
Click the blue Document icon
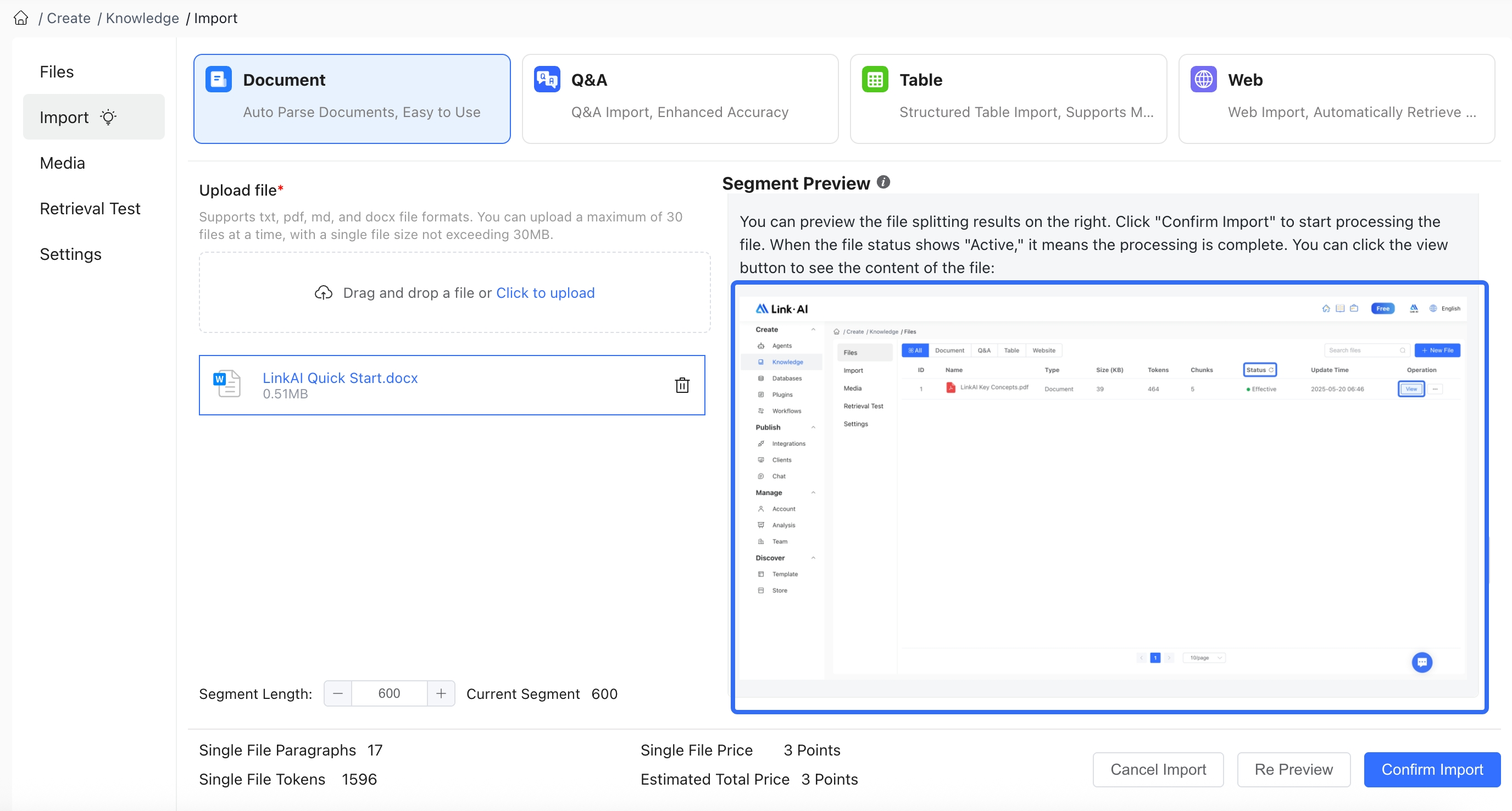click(x=218, y=79)
